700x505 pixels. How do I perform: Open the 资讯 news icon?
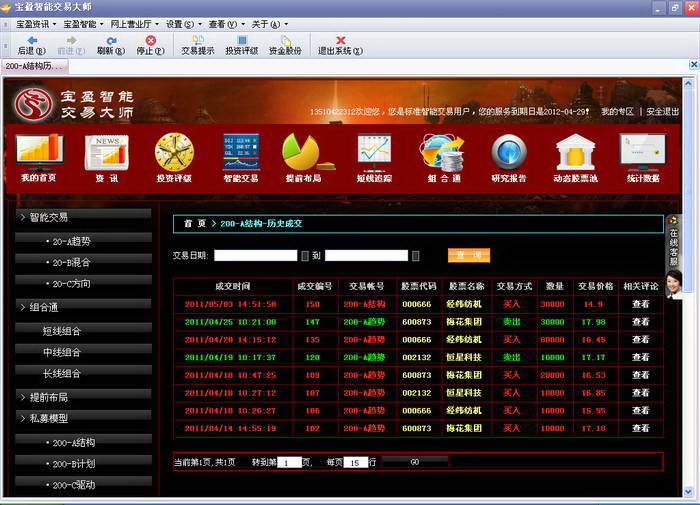coord(107,158)
